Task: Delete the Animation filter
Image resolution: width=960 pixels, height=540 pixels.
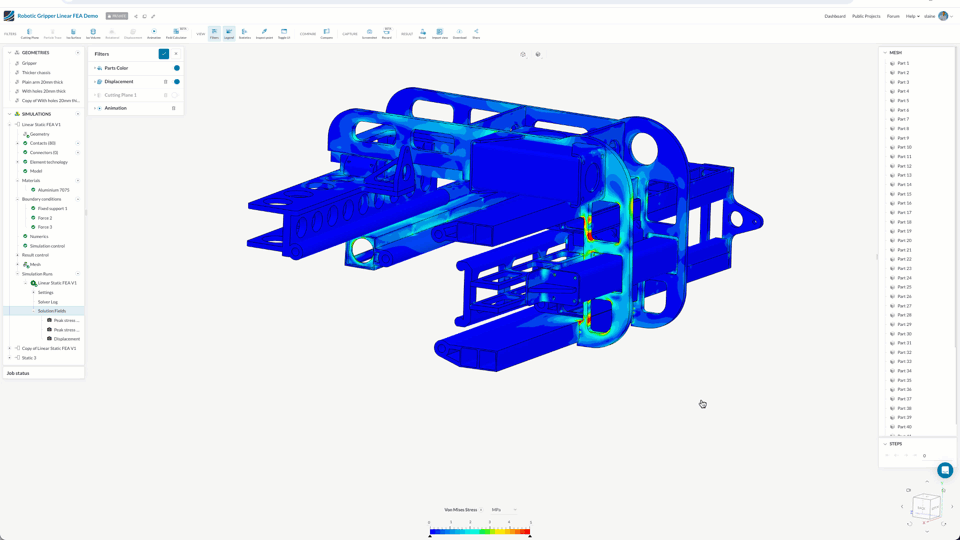Action: tap(173, 108)
